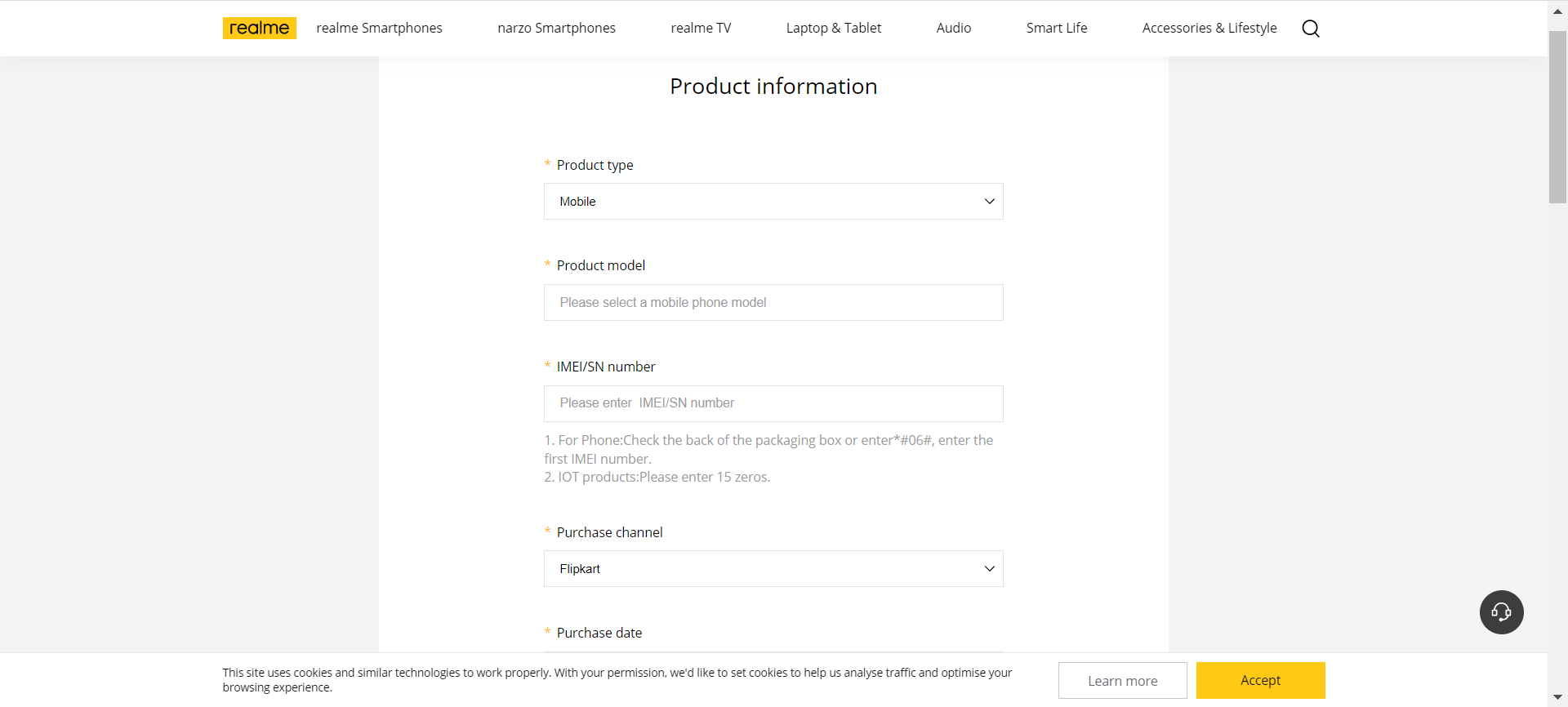Open the Product model selector field
The width and height of the screenshot is (1568, 707).
[x=773, y=303]
